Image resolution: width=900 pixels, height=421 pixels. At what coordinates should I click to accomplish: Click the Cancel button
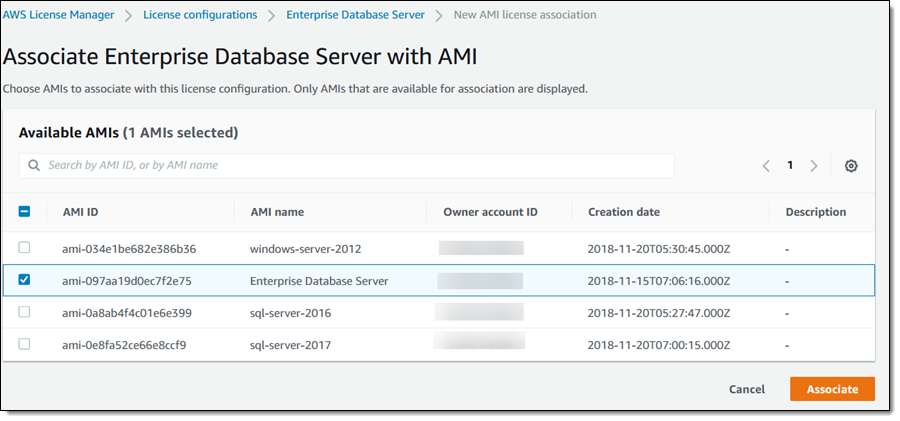(747, 389)
